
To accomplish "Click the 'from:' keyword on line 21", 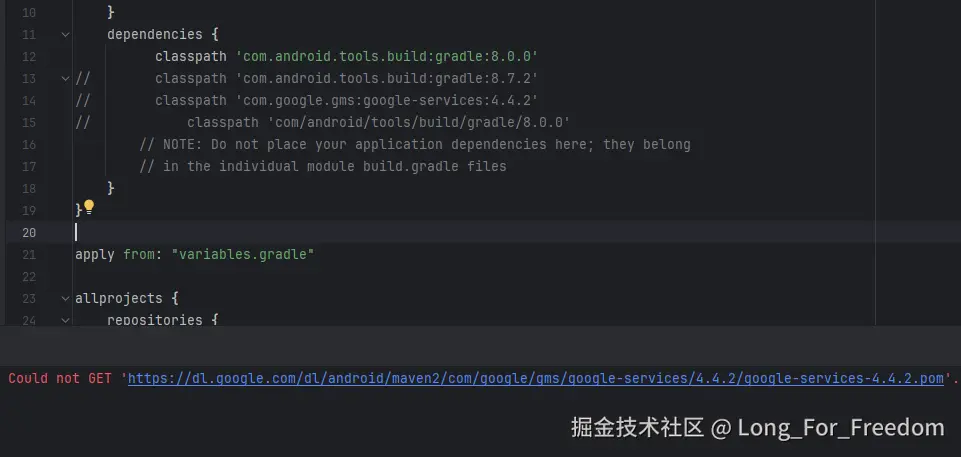I will click(143, 254).
